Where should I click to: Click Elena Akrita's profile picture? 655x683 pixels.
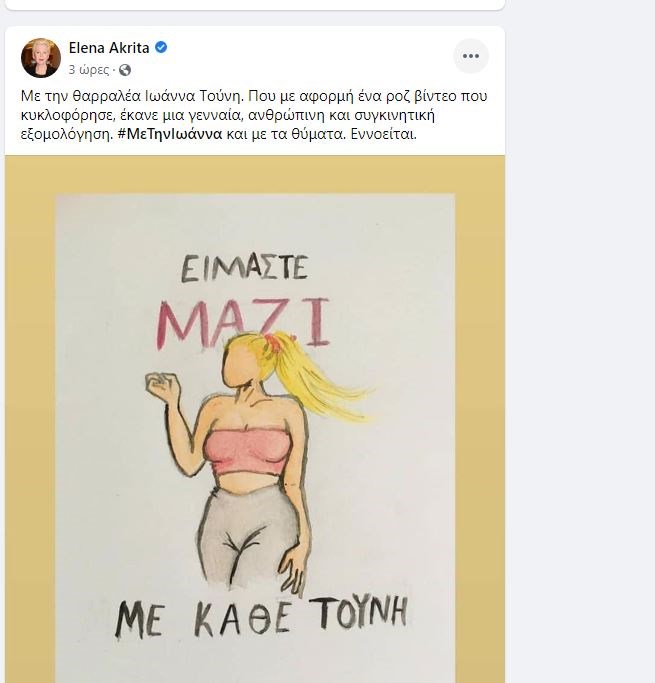[41, 58]
